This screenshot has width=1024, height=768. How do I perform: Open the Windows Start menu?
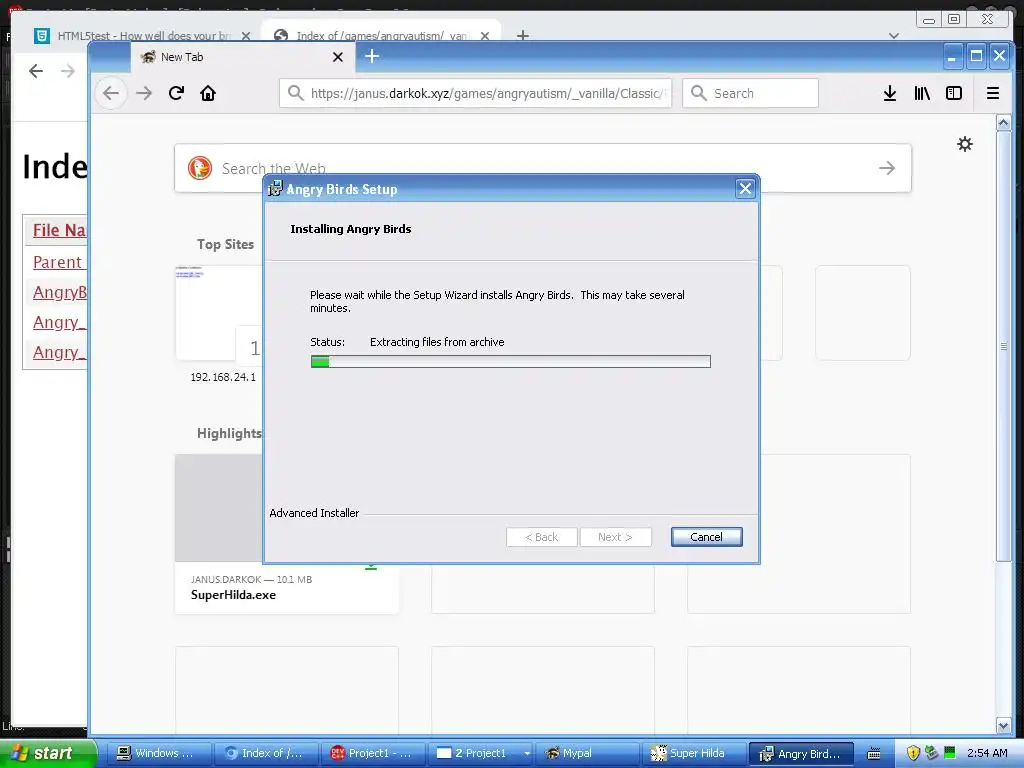47,753
